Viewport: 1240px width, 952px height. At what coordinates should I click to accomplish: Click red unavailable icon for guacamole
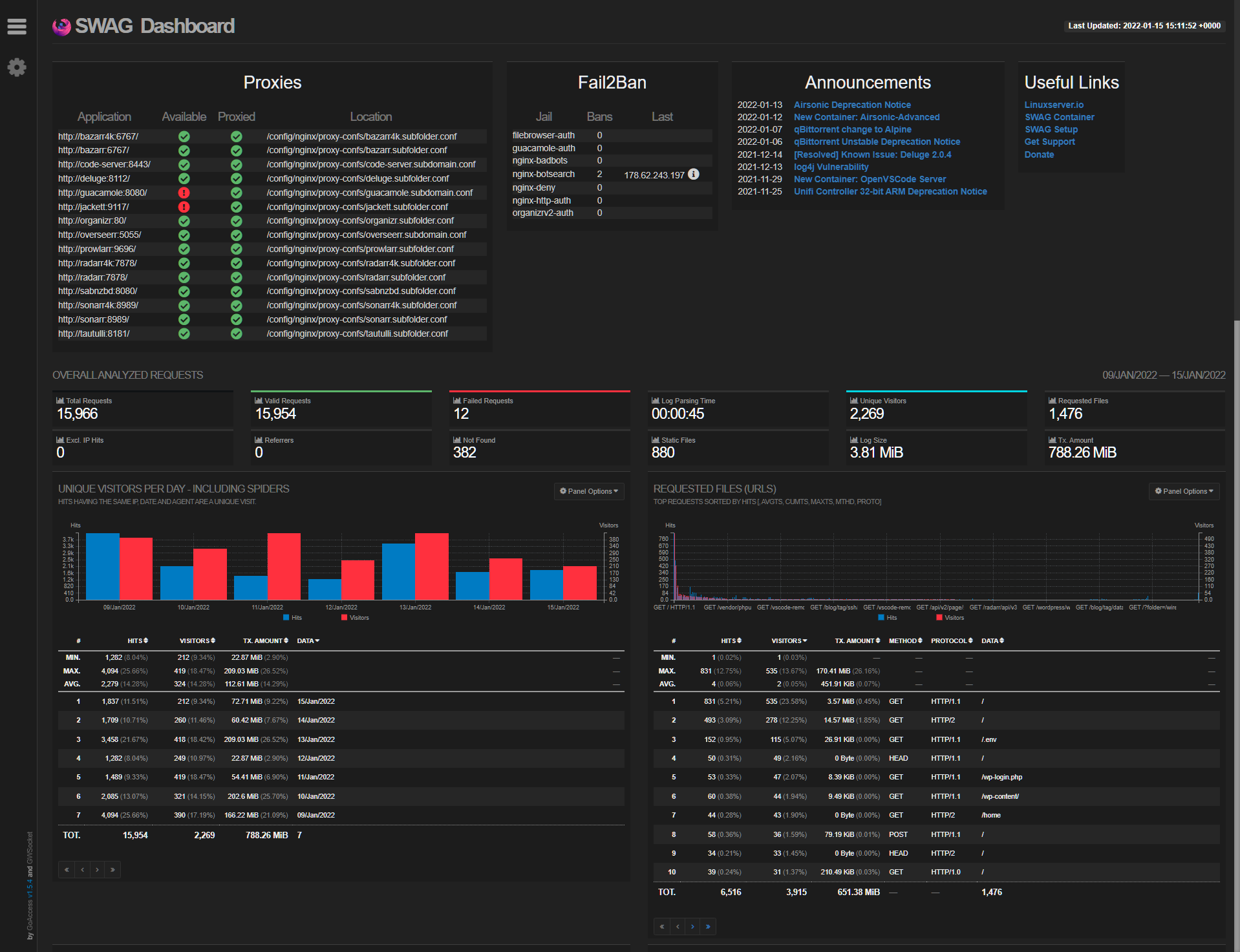(184, 193)
